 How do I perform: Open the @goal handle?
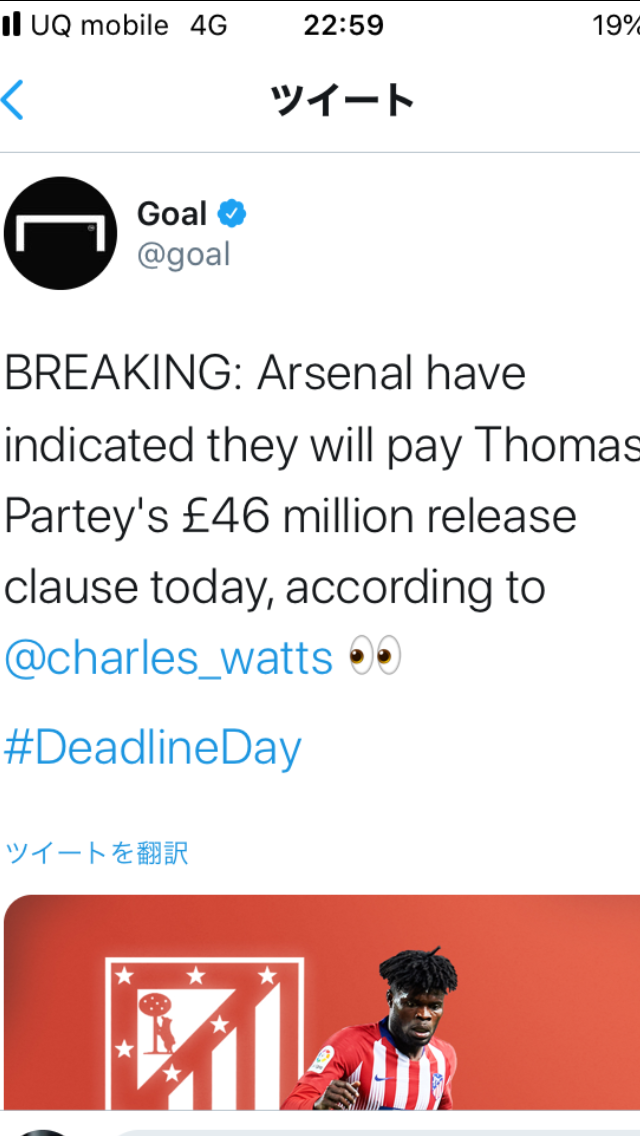(184, 255)
